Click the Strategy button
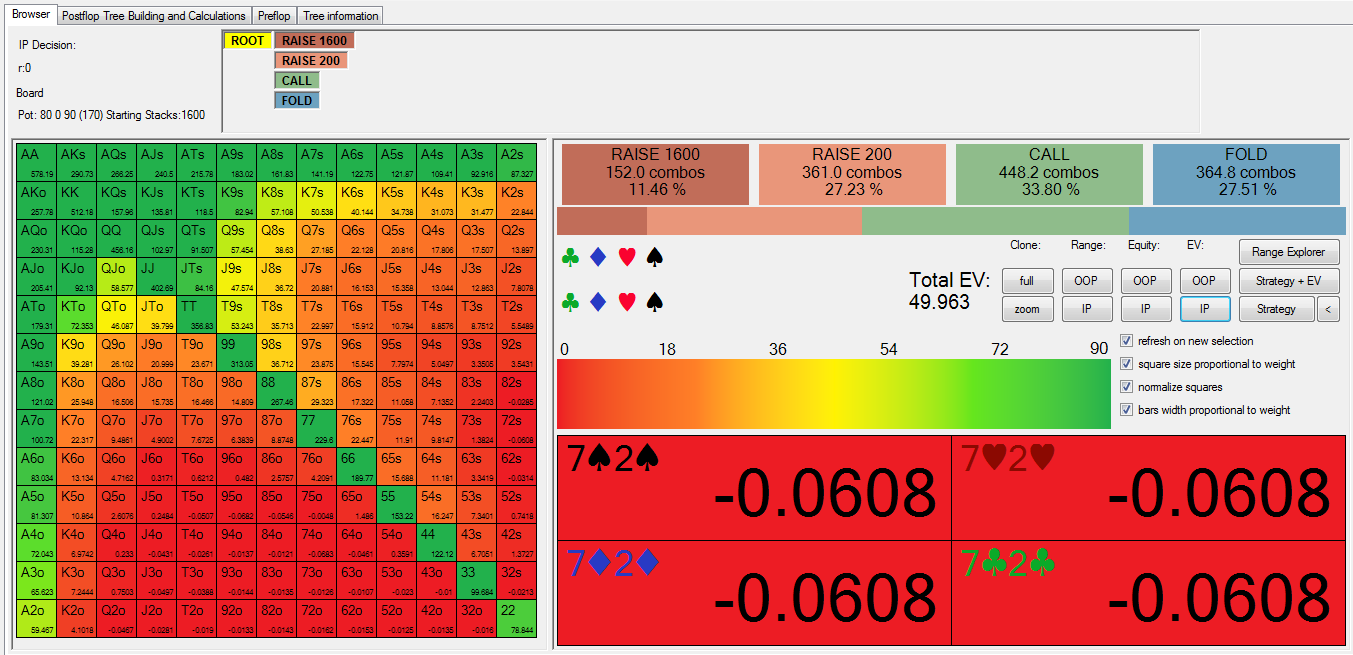Viewport: 1353px width, 655px height. click(1276, 309)
